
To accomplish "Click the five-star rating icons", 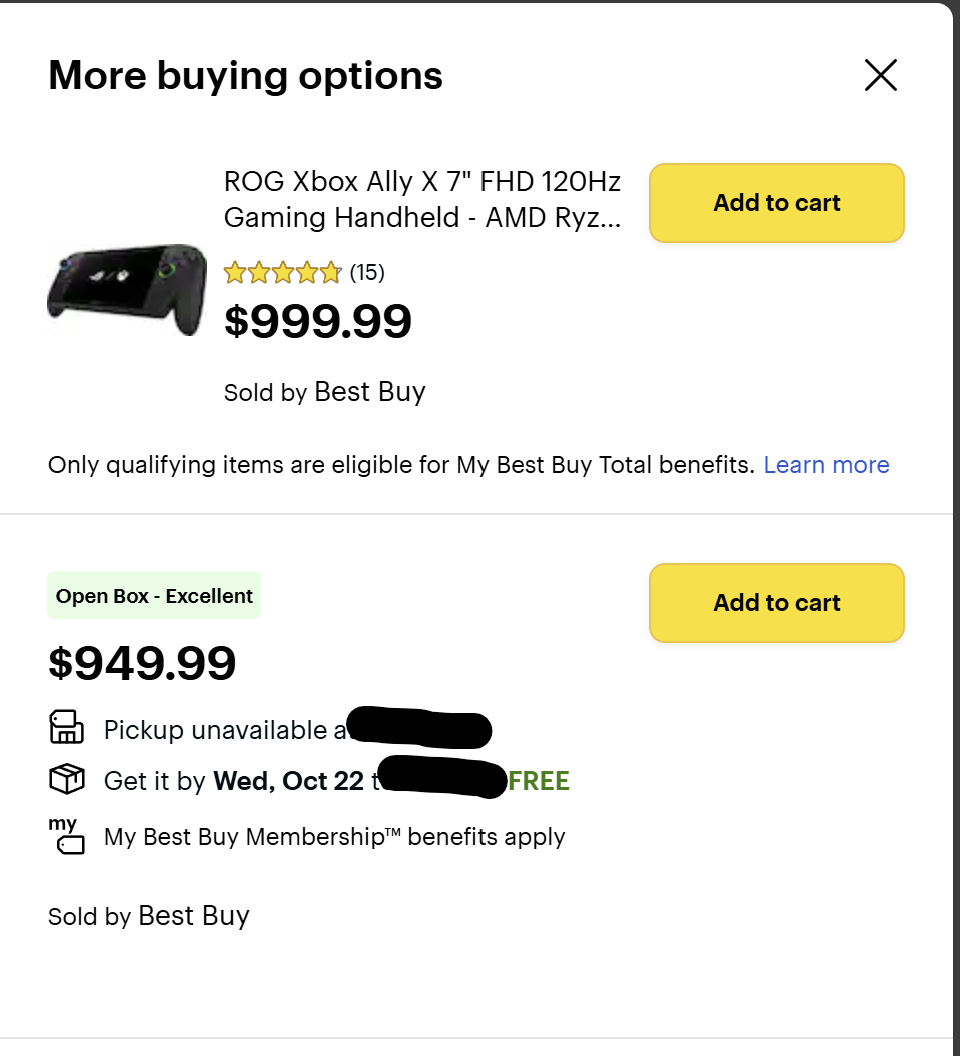I will (x=283, y=272).
